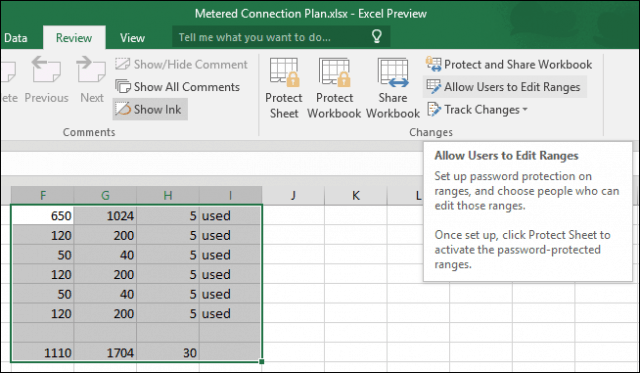Select Allow Users to Edit Ranges
The height and width of the screenshot is (373, 640).
504,87
